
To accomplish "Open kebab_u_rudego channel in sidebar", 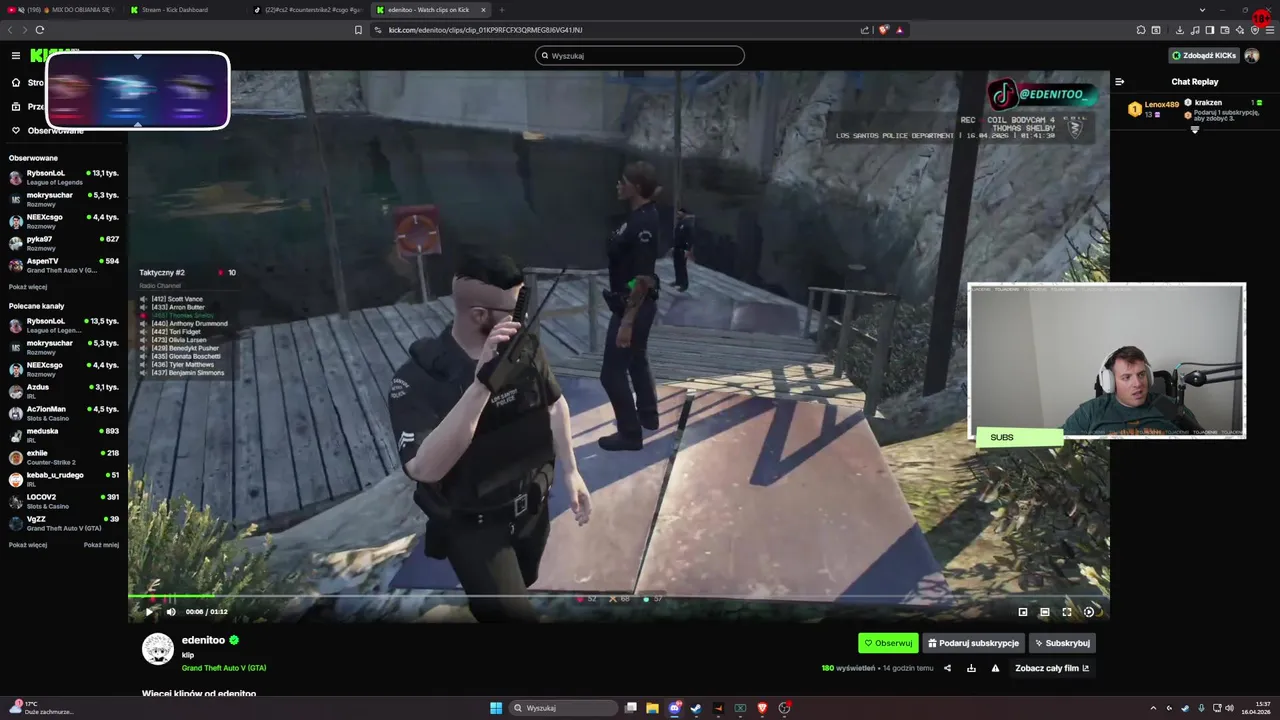I will (x=64, y=480).
